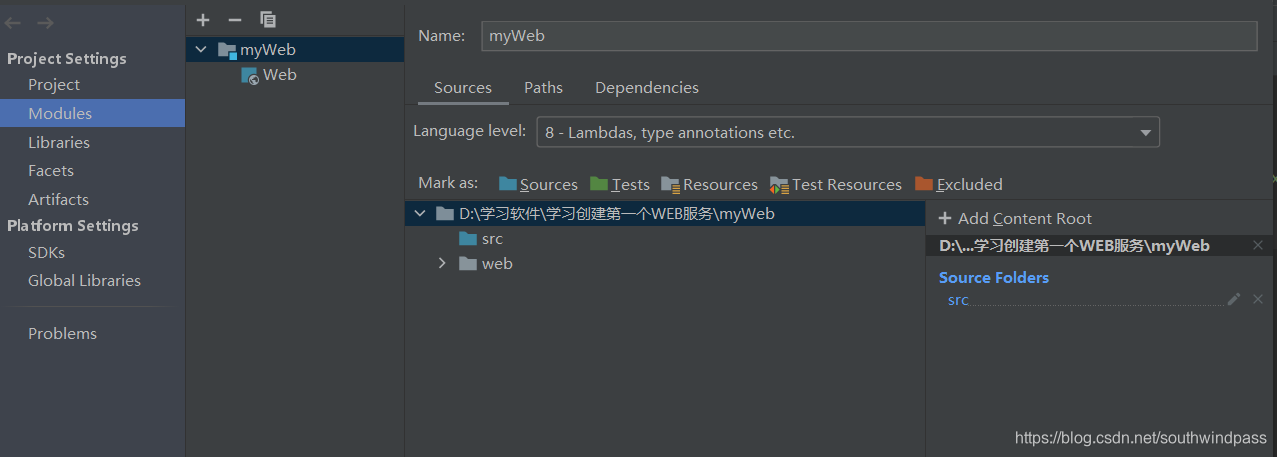Mark folder as Resources
Screen dimensions: 1277x457
pyautogui.click(x=709, y=184)
